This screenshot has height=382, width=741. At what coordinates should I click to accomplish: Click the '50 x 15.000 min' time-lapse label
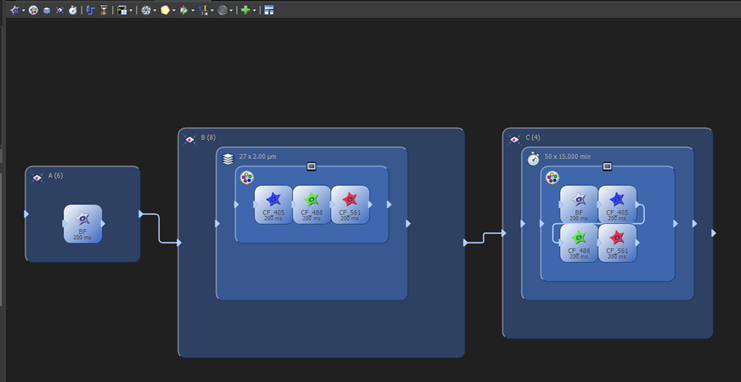coord(568,156)
